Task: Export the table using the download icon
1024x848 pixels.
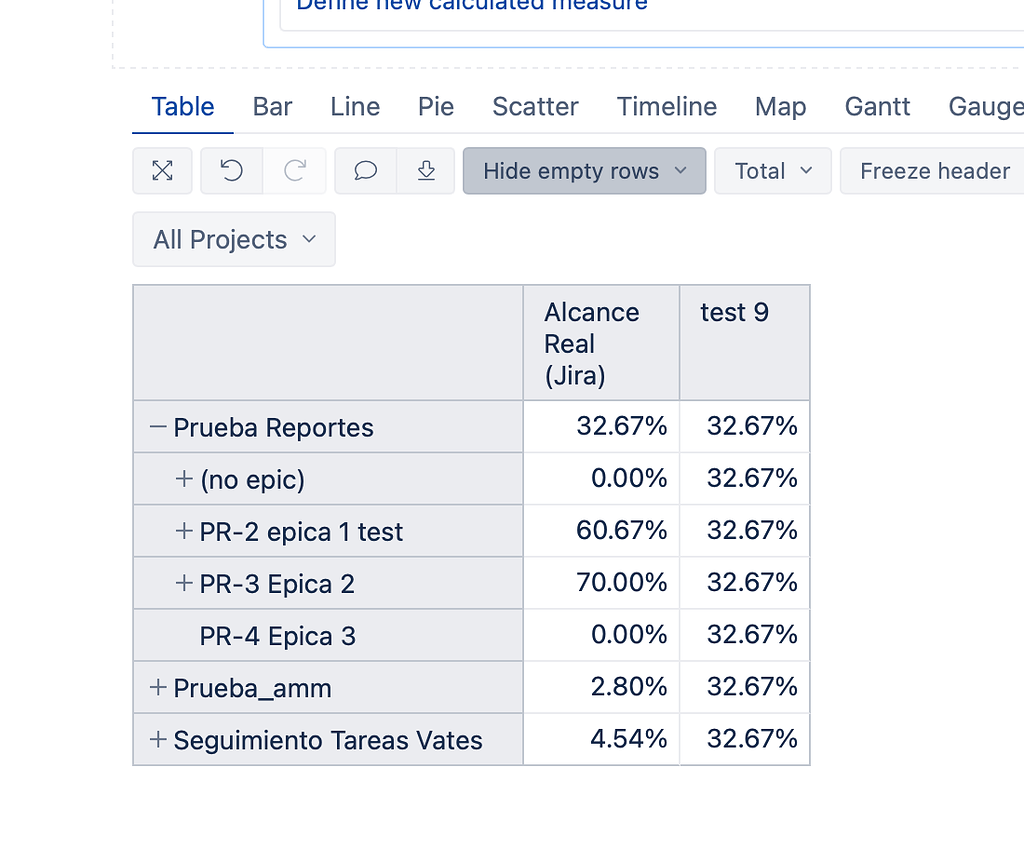Action: (426, 171)
